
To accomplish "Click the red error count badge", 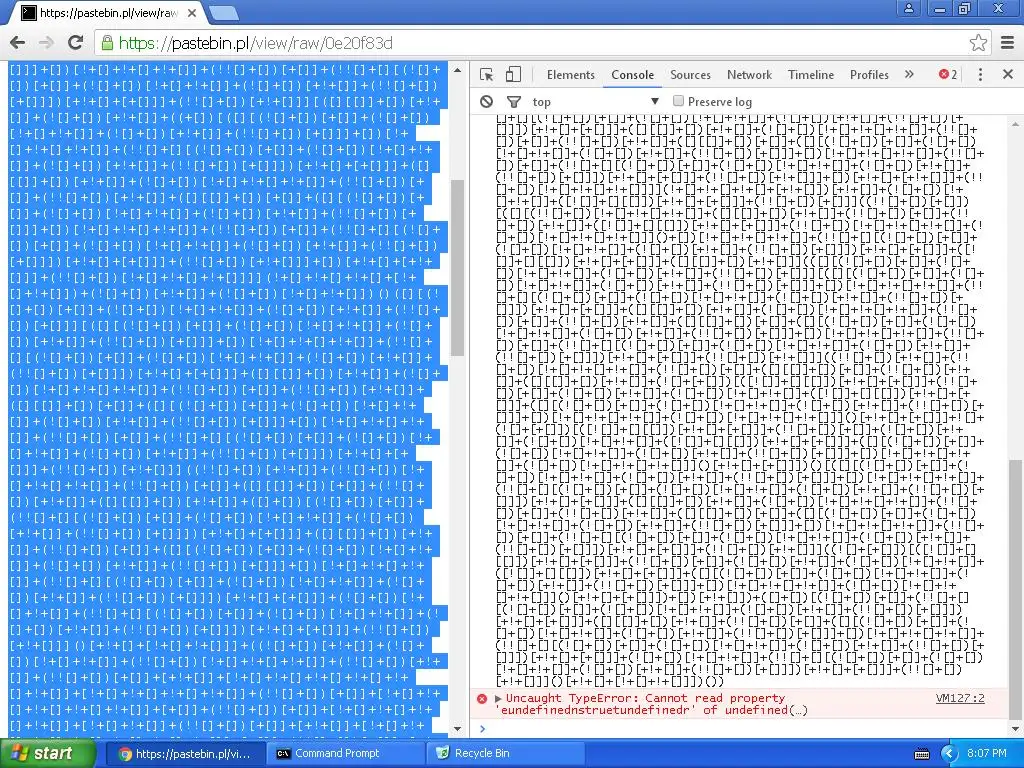I will (x=948, y=74).
